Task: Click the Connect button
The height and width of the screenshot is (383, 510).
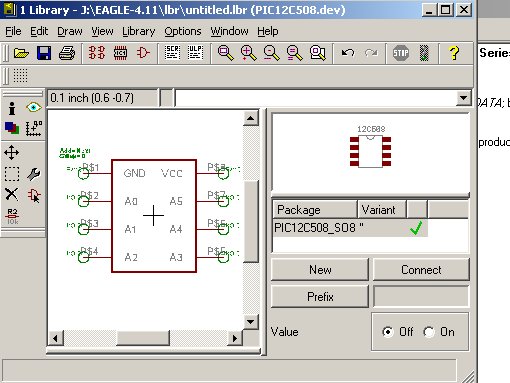Action: coord(421,269)
